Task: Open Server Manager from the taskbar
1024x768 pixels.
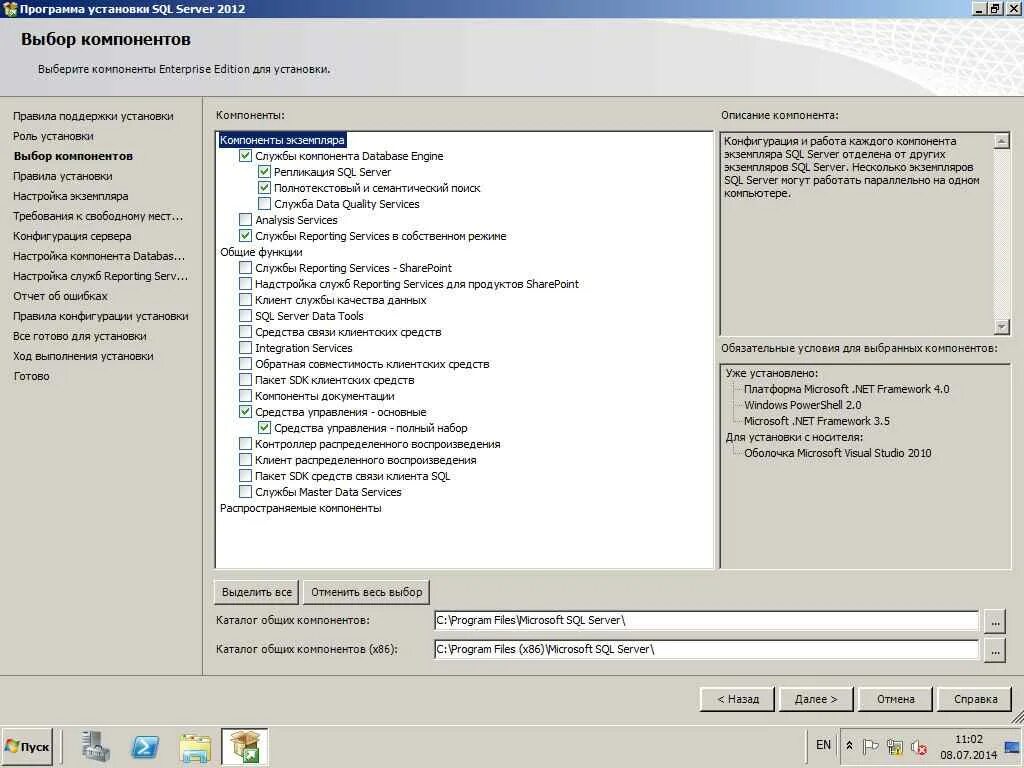Action: click(x=95, y=746)
